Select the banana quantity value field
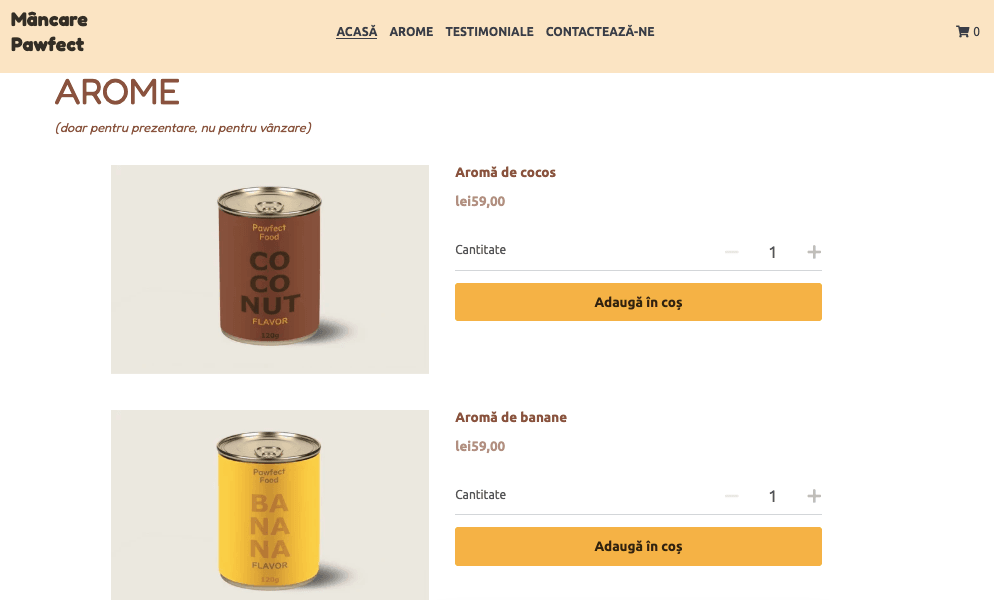Viewport: 994px width, 600px height. [772, 496]
